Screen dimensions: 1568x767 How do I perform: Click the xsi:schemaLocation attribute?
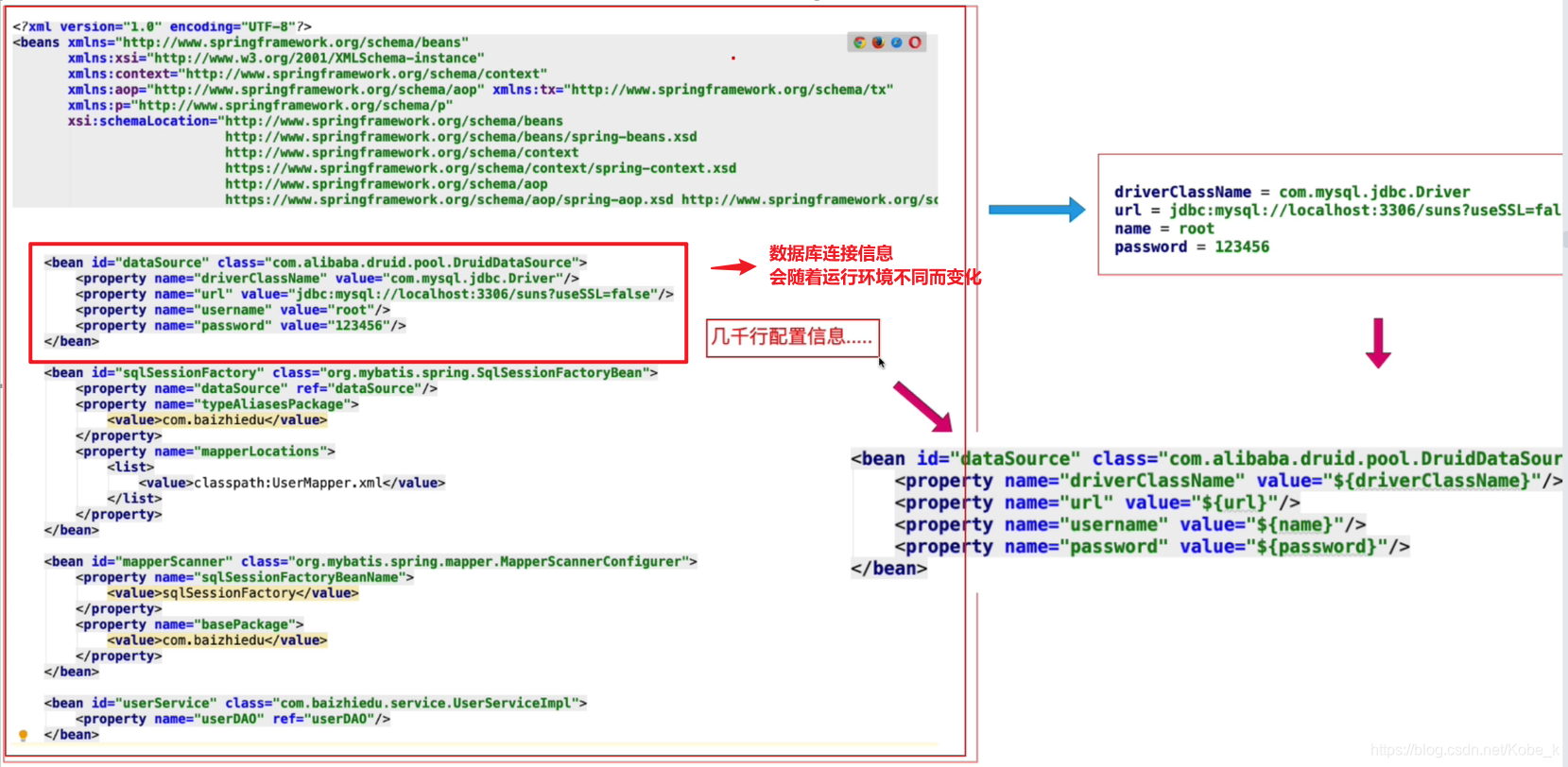point(315,121)
